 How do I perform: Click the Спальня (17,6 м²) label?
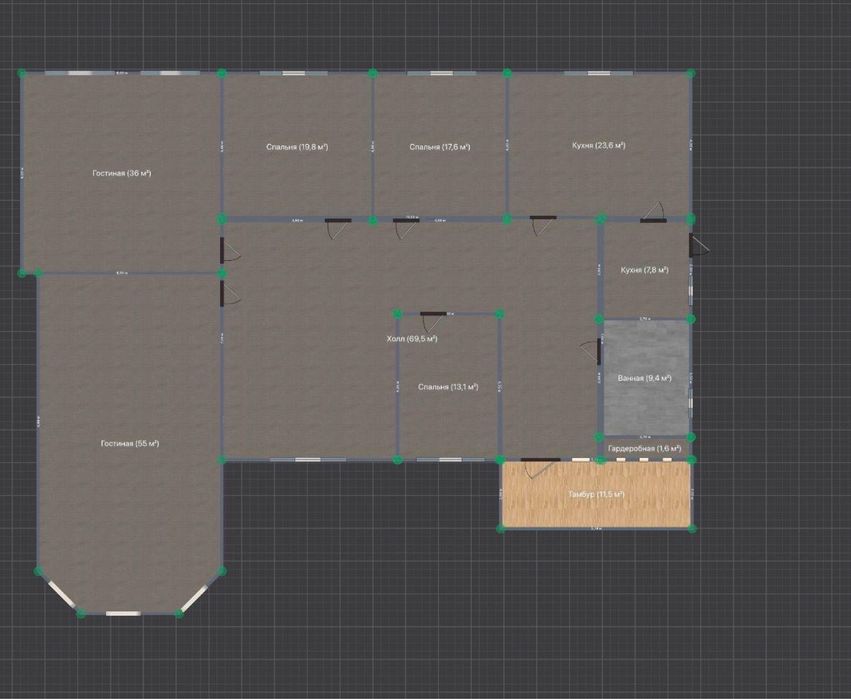(x=440, y=147)
